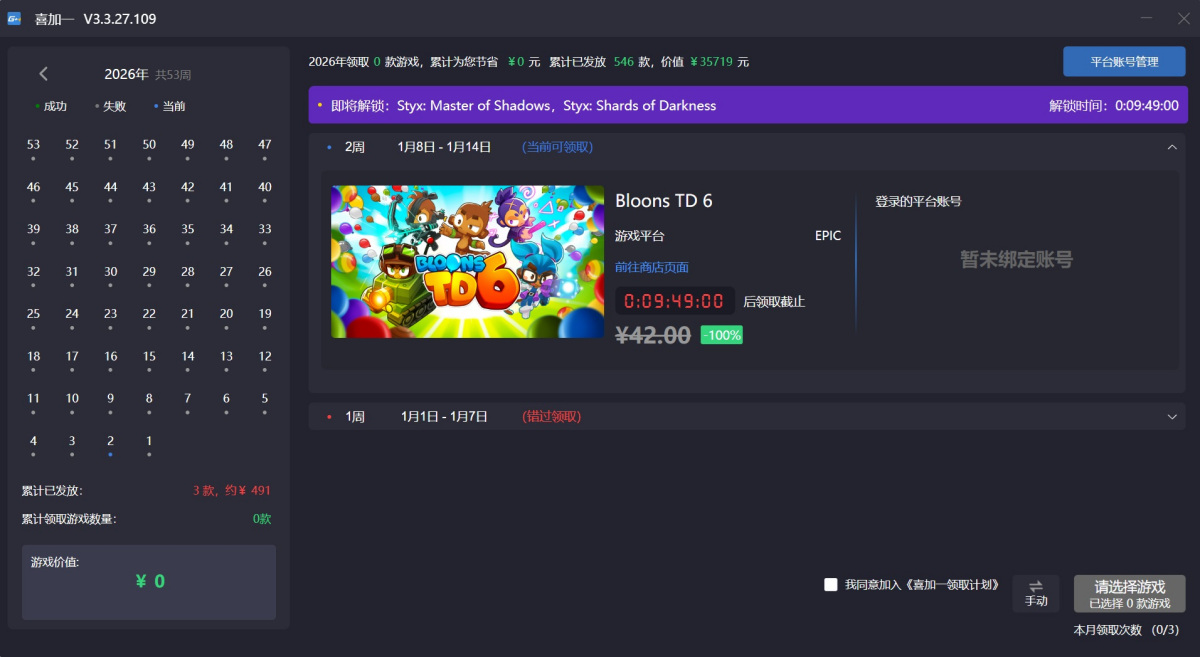This screenshot has width=1200, height=657.
Task: Check 我同意加入《喜加一领取计划》 checkbox
Action: [830, 585]
